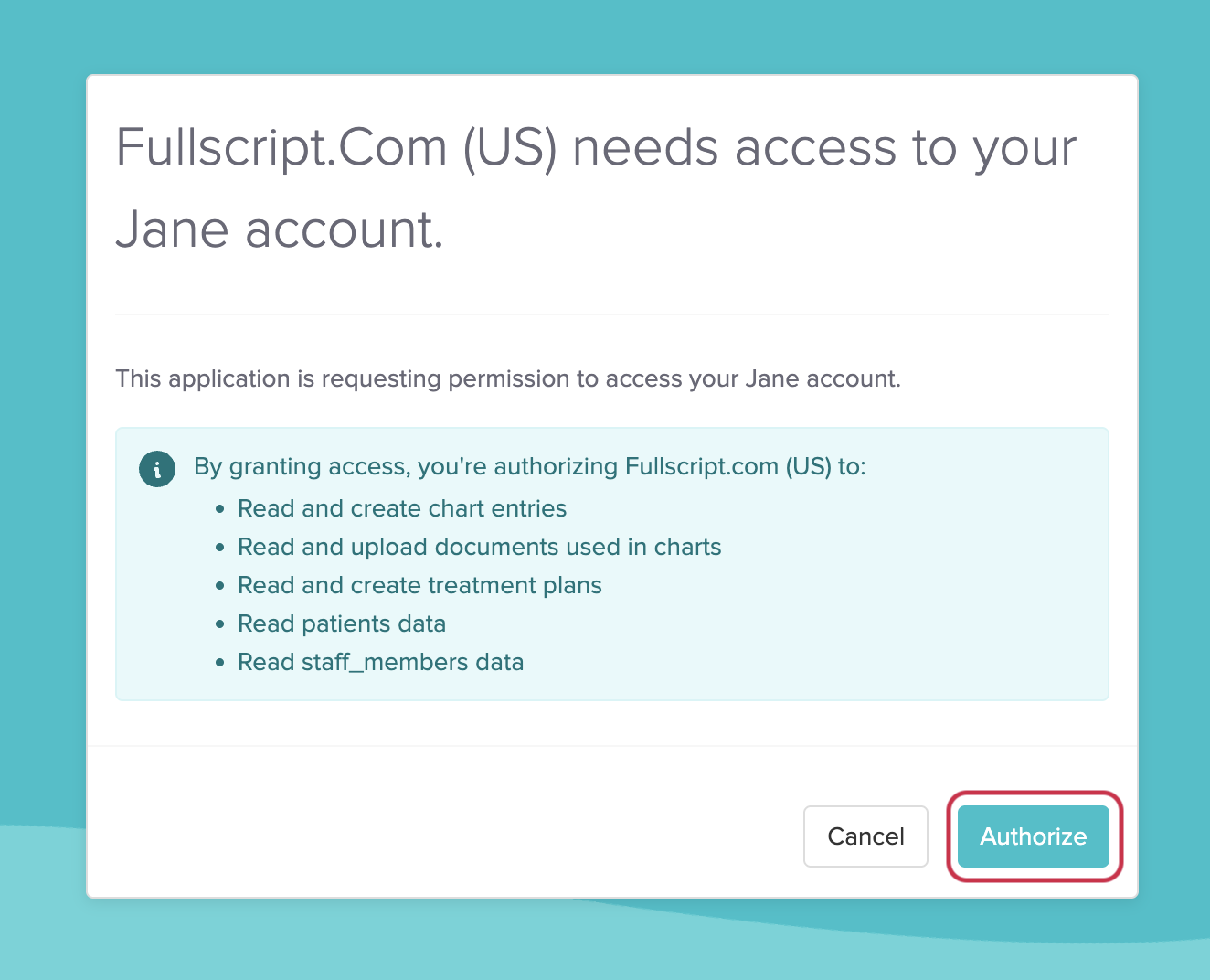Viewport: 1210px width, 980px height.
Task: Click the "By granting access" line
Action: click(x=529, y=466)
